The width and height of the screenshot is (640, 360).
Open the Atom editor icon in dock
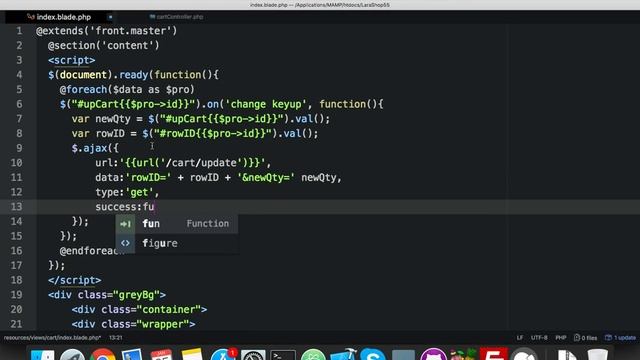tap(313, 355)
